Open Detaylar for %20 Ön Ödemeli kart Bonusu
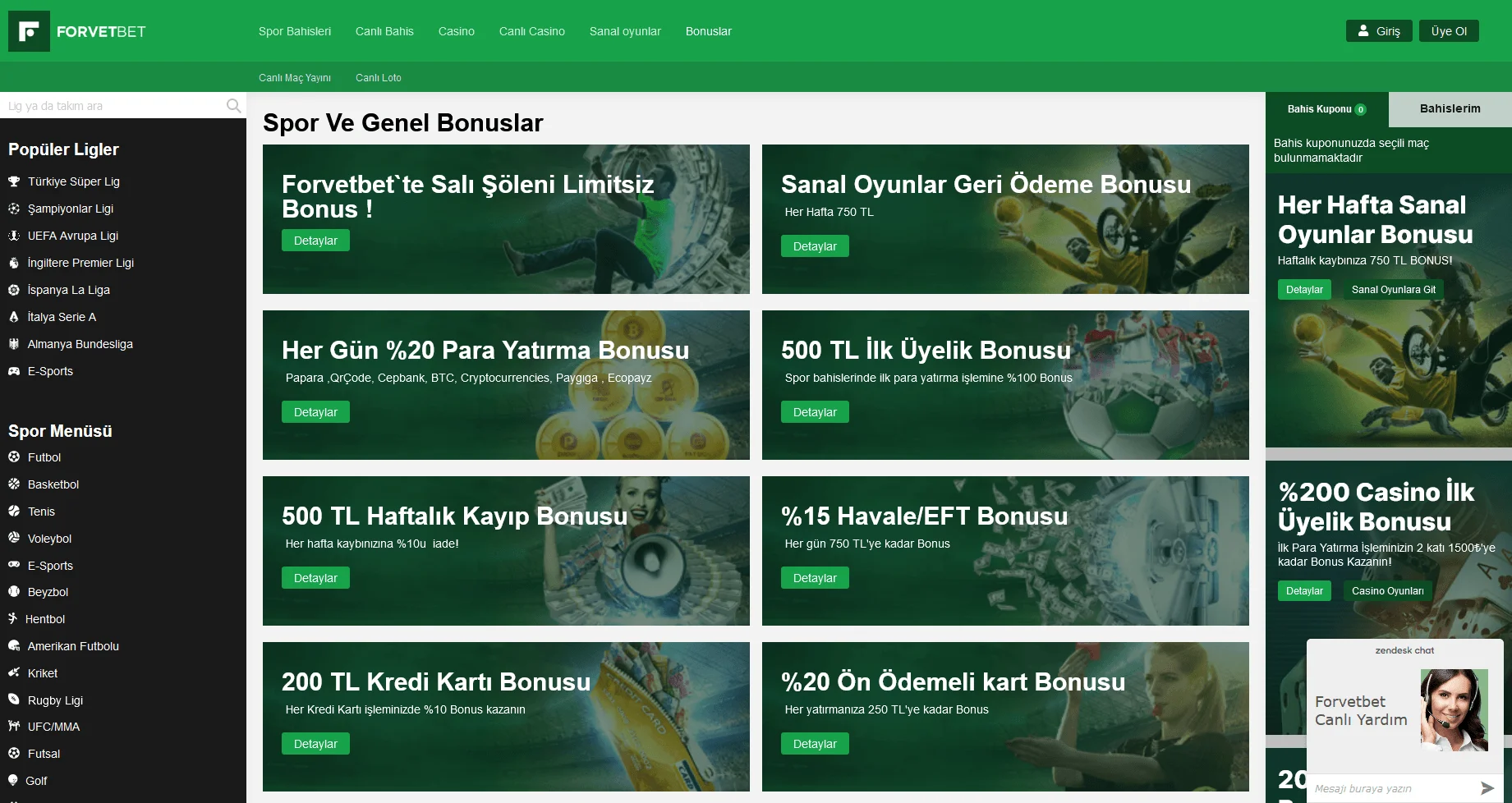The width and height of the screenshot is (1512, 803). point(815,744)
